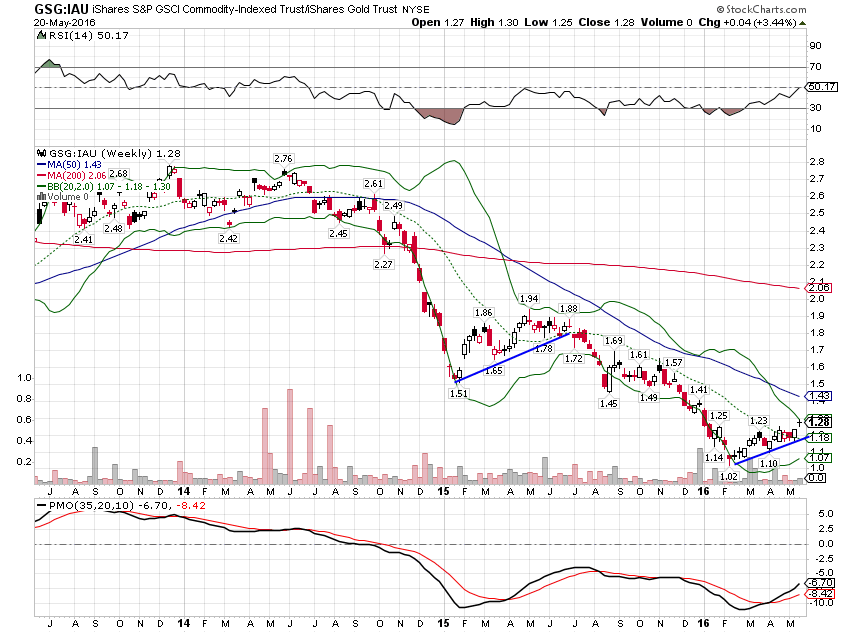Select the red MA(200) legend line swatch
The image size is (850, 633).
42,176
